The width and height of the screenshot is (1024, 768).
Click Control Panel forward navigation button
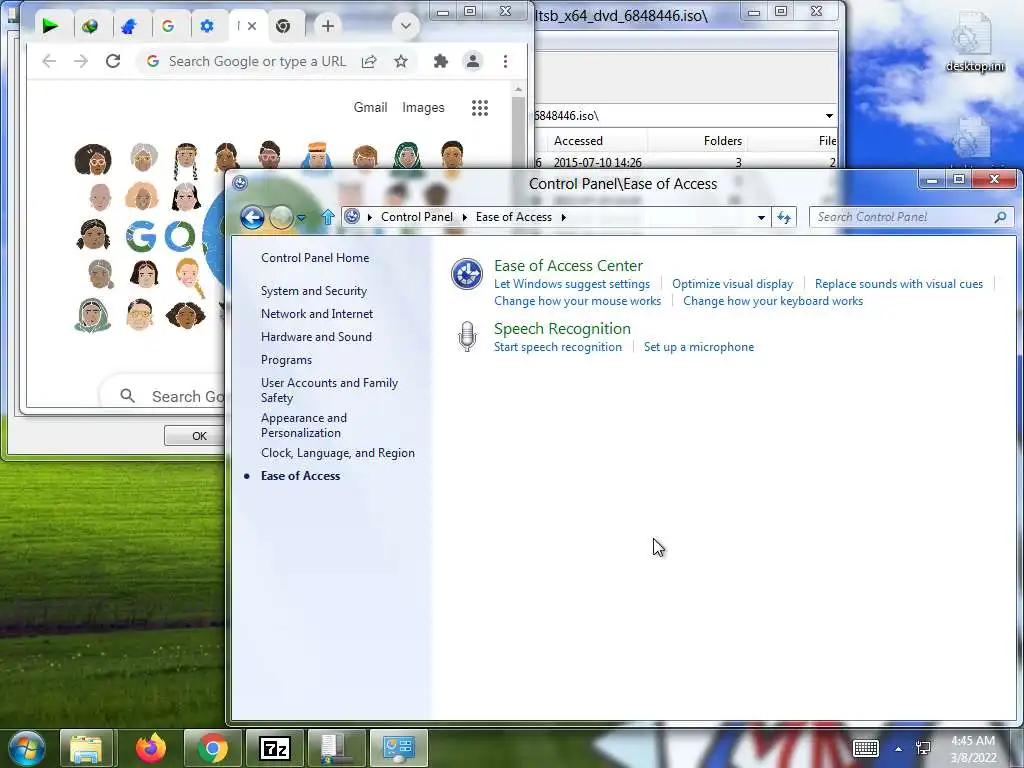tap(281, 217)
